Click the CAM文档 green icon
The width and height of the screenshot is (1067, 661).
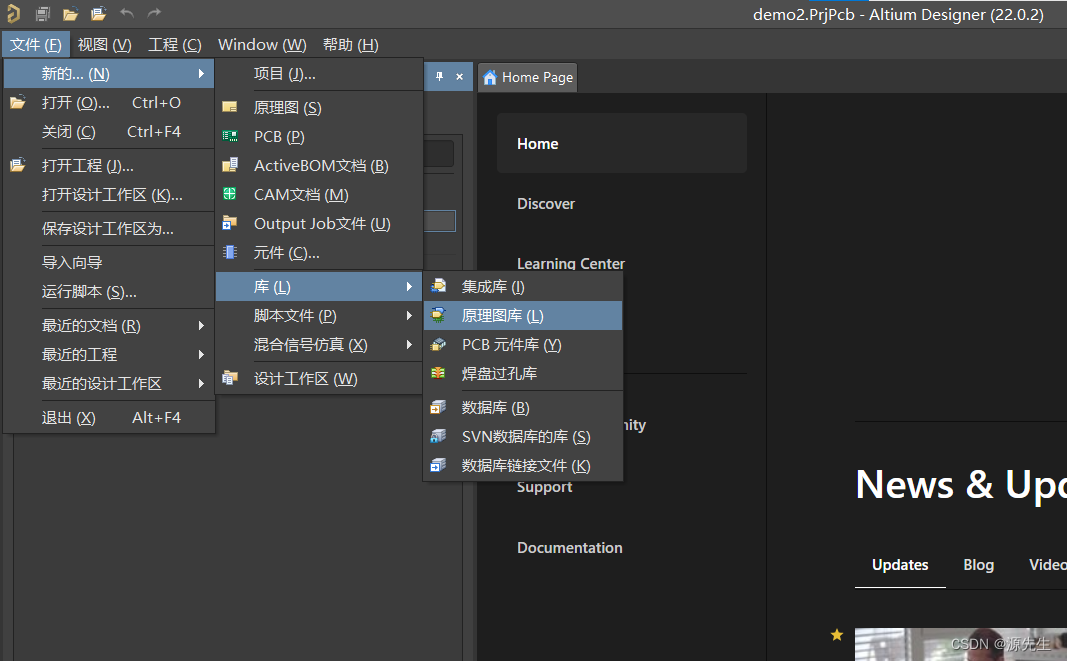pos(230,194)
